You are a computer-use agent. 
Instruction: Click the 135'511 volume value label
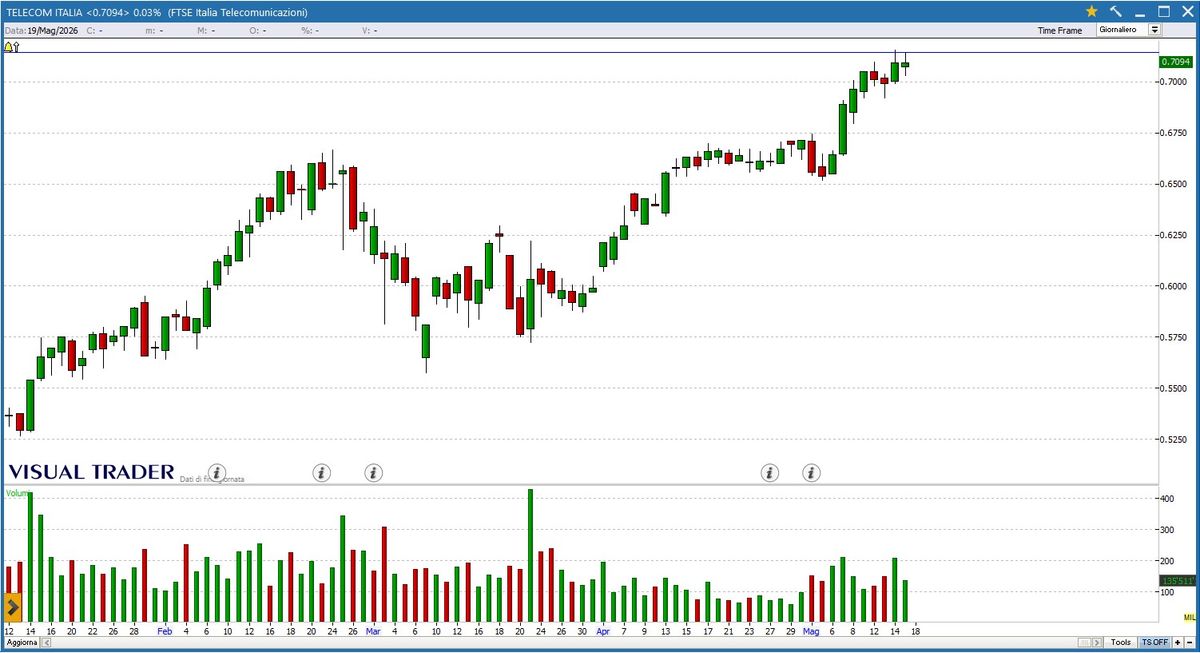[x=1177, y=580]
